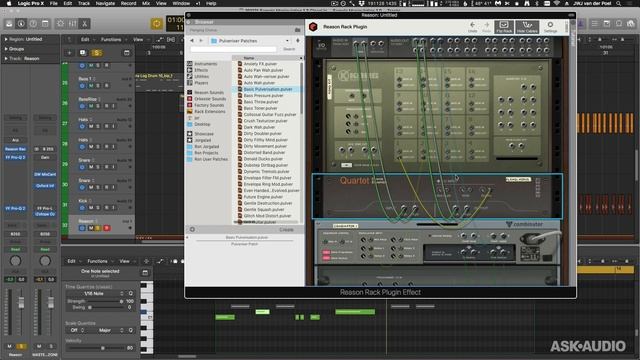This screenshot has width=640, height=360.
Task: Click the folder icon in browser header
Action: (x=297, y=30)
